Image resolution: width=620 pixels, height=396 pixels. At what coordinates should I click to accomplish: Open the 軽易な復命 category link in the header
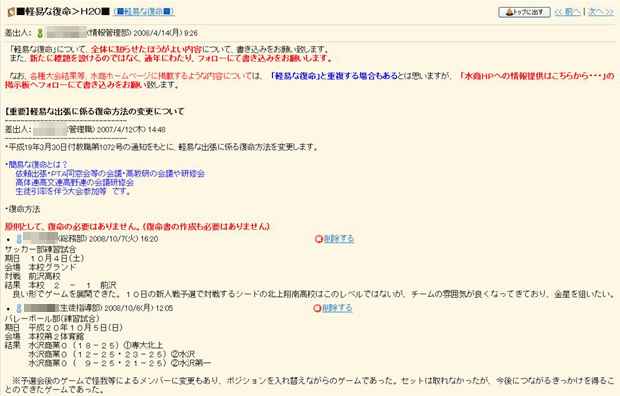[144, 12]
